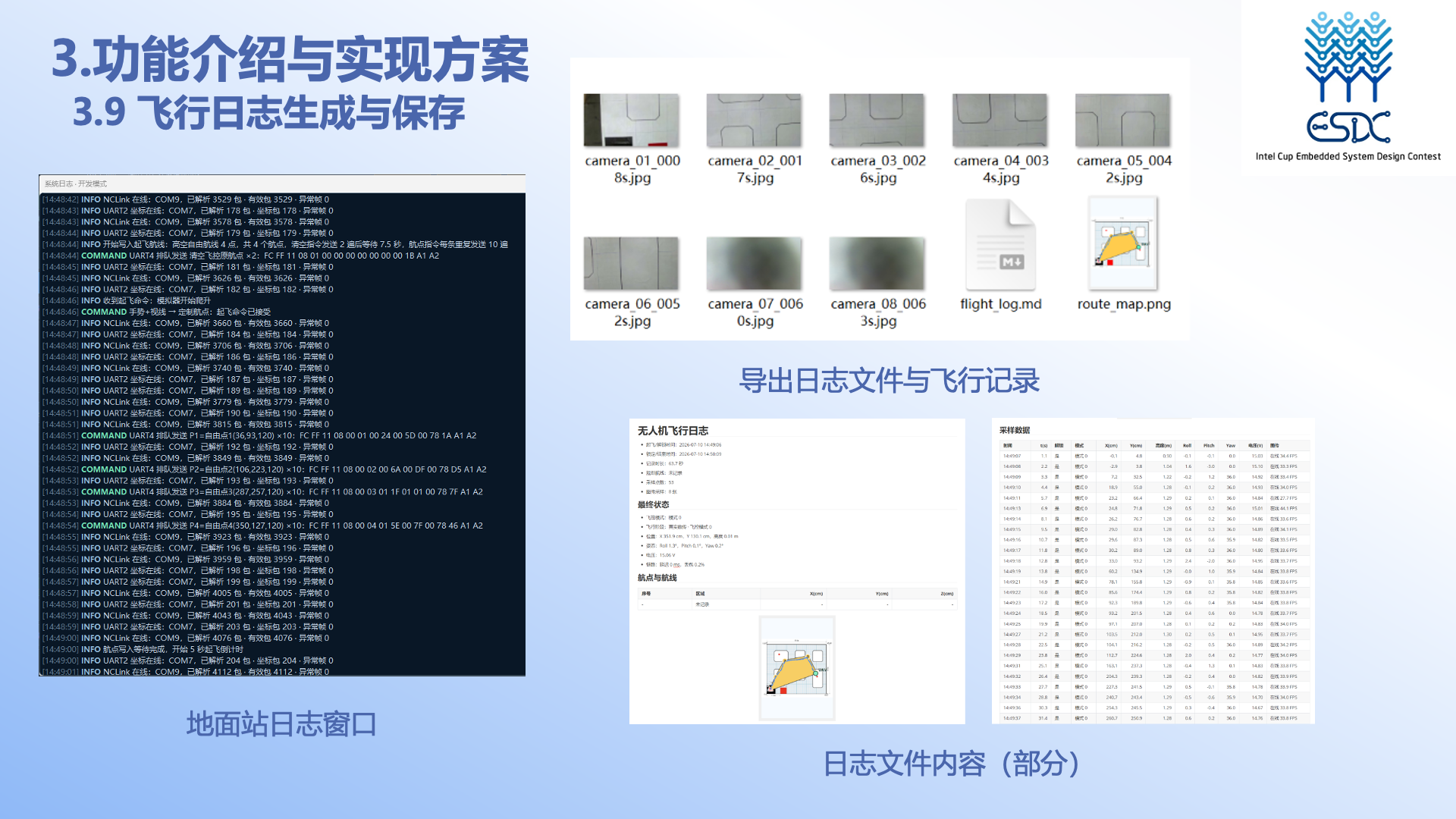Select the camera_07_0060s.jpg thumbnail

click(754, 263)
